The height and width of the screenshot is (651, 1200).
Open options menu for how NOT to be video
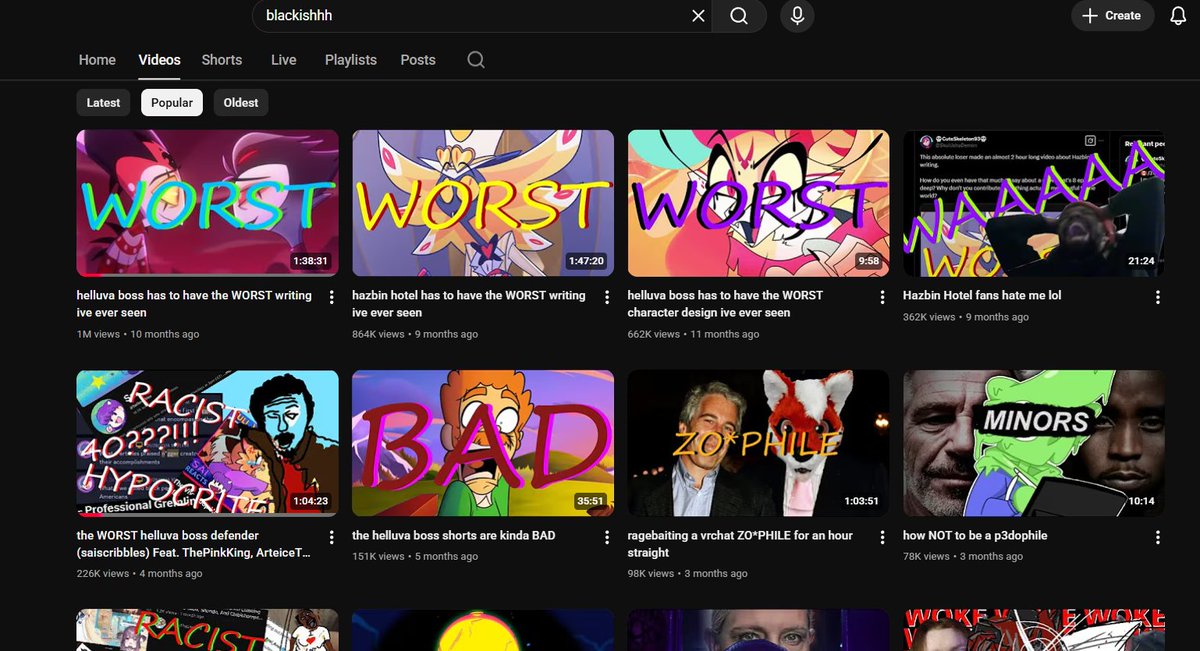point(1158,537)
